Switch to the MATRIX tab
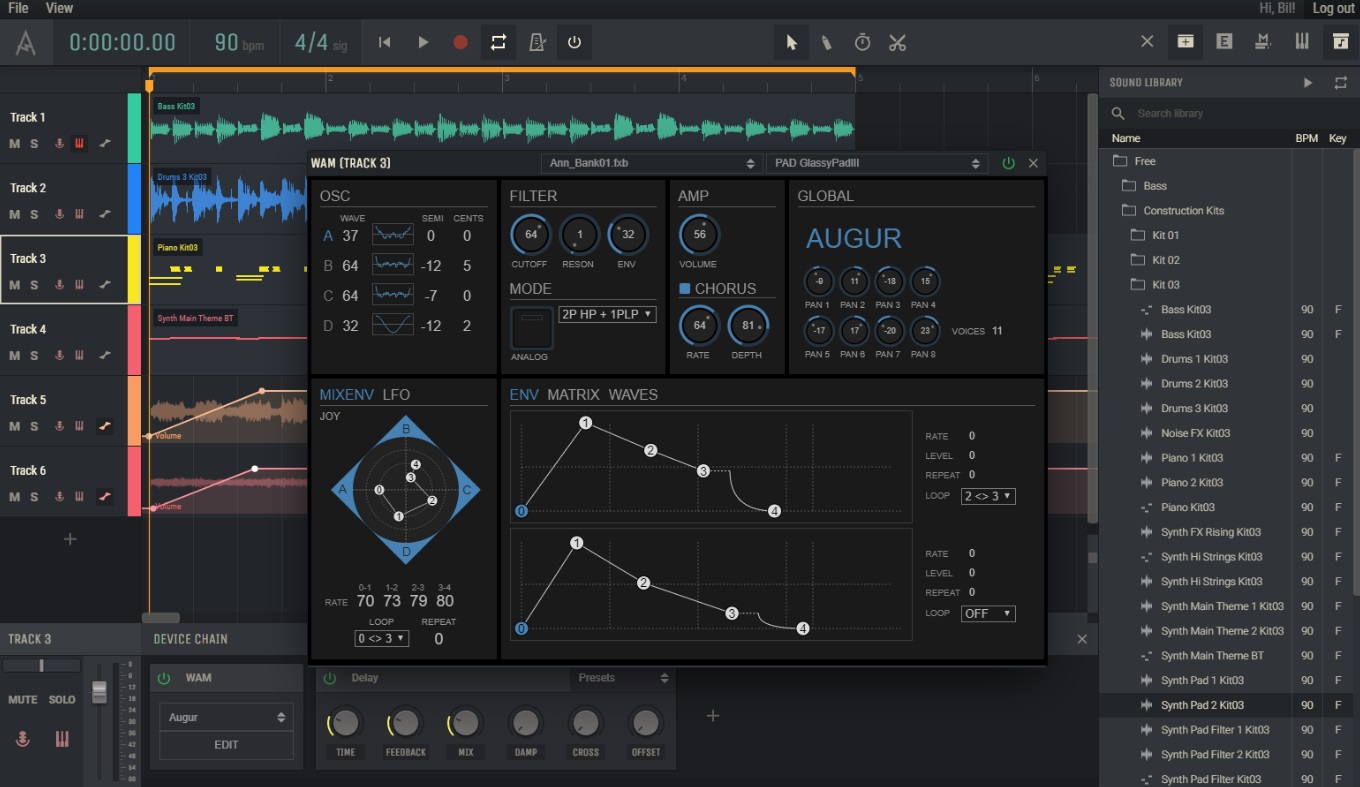The image size is (1360, 787). pos(573,394)
